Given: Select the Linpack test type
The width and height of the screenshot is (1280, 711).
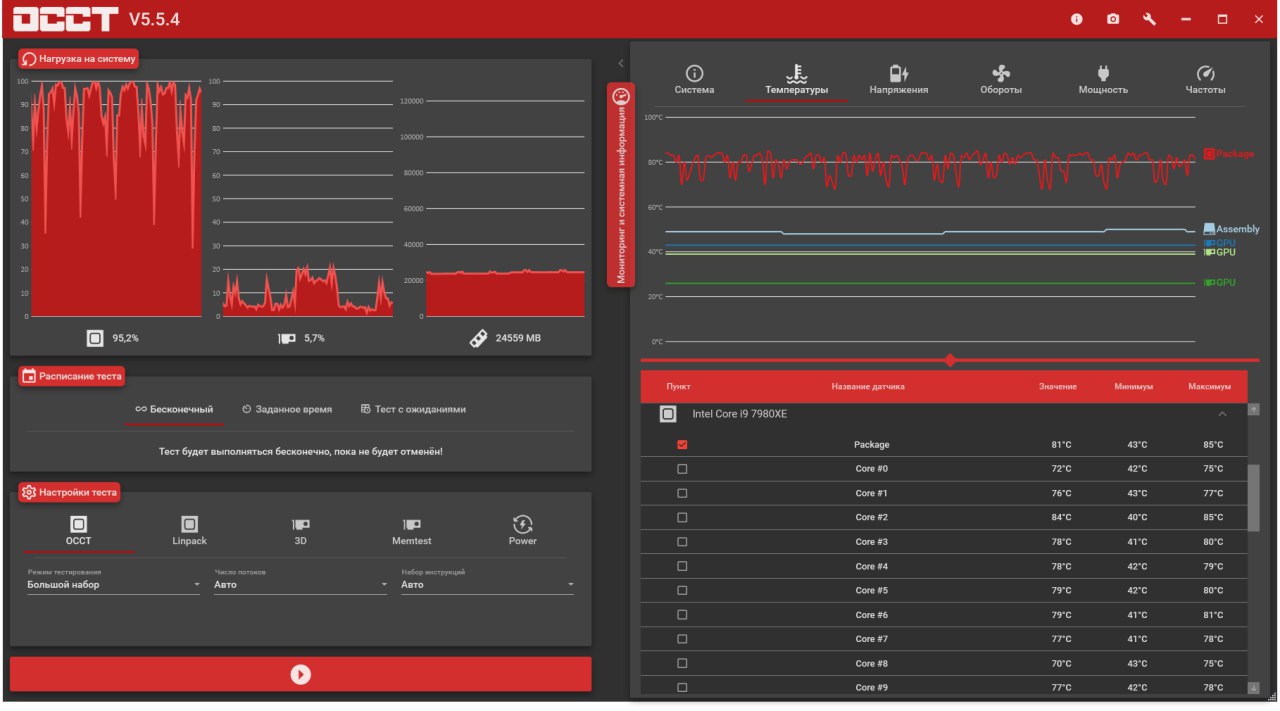Looking at the screenshot, I should pos(189,531).
